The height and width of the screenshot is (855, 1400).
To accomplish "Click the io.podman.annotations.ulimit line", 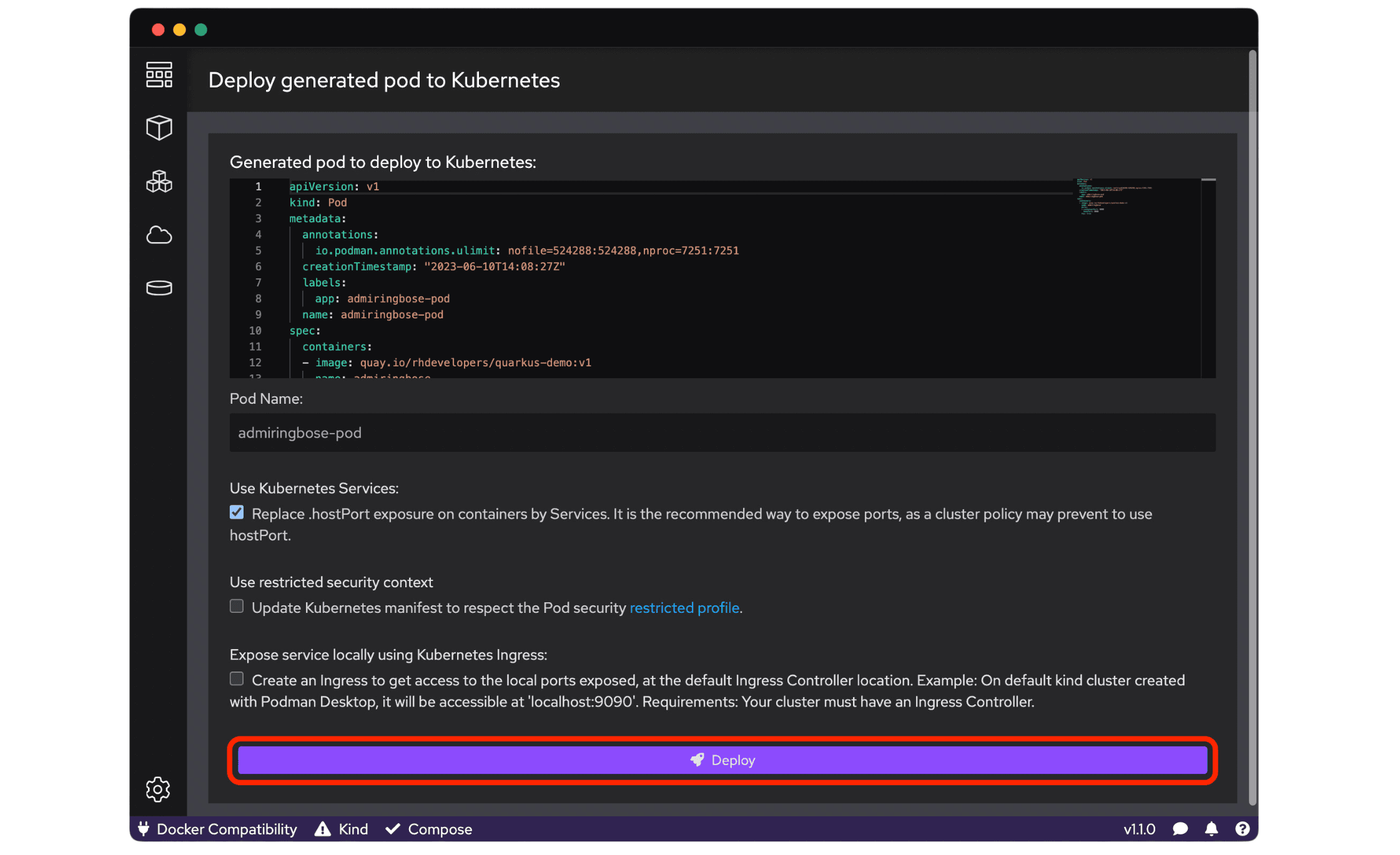I will [526, 250].
